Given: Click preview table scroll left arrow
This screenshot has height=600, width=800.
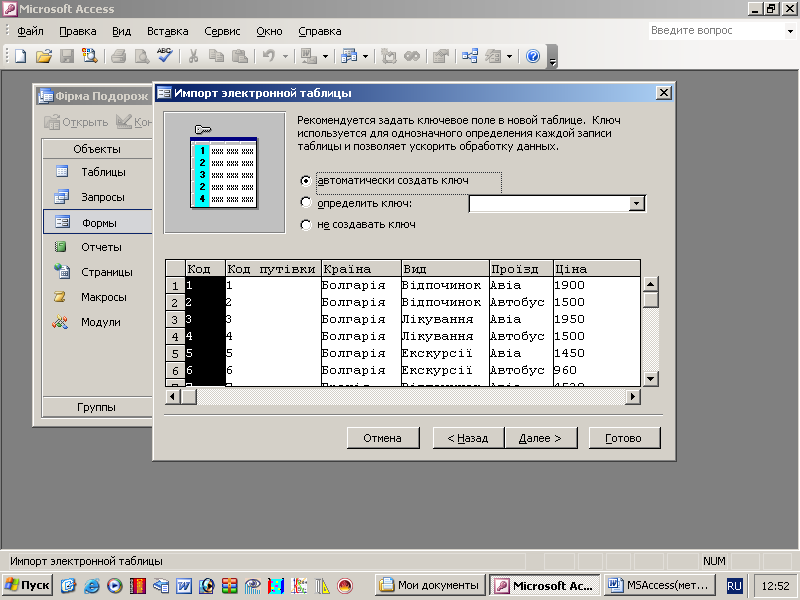Looking at the screenshot, I should pos(172,396).
